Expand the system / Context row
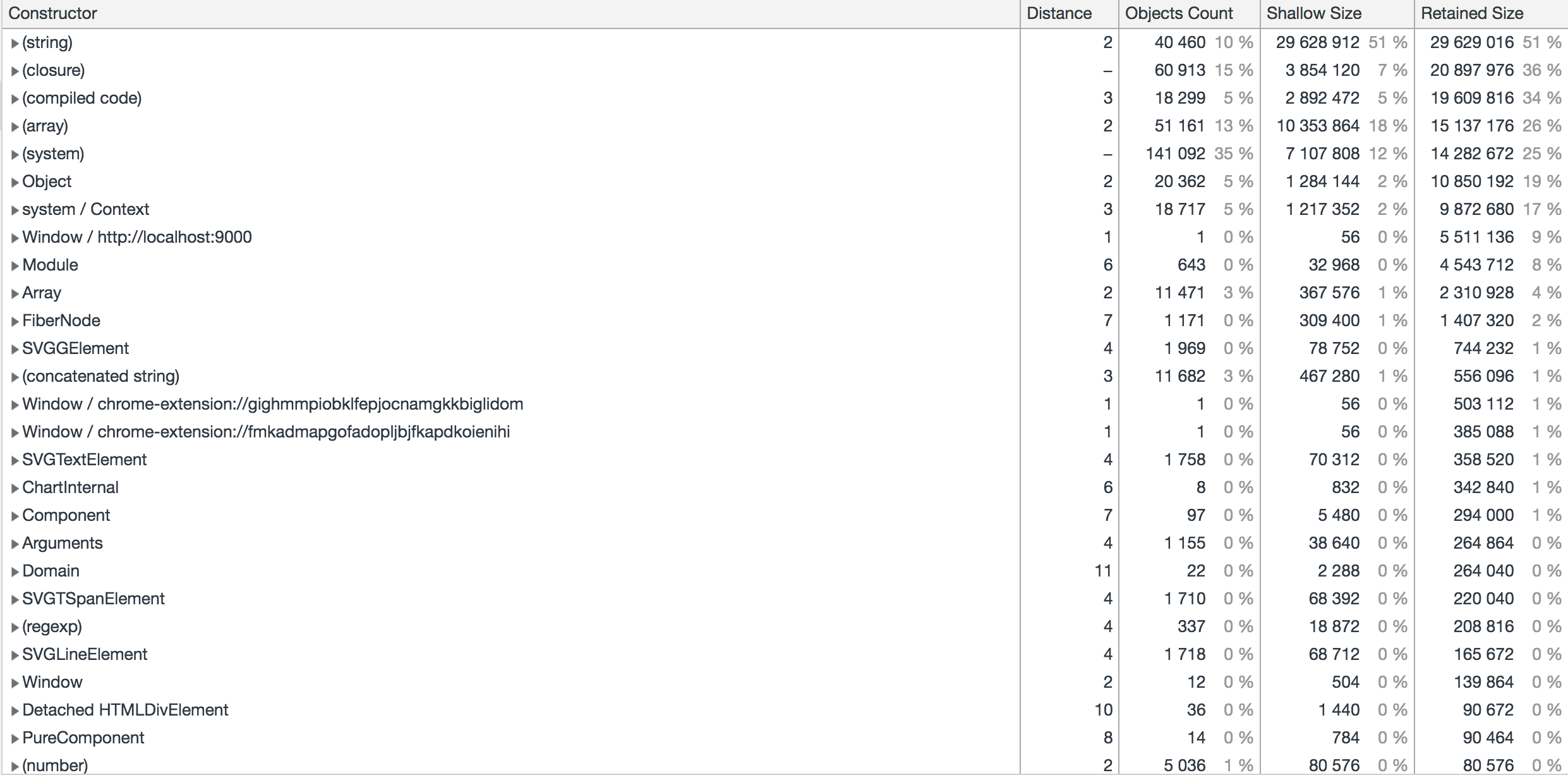 coord(15,209)
